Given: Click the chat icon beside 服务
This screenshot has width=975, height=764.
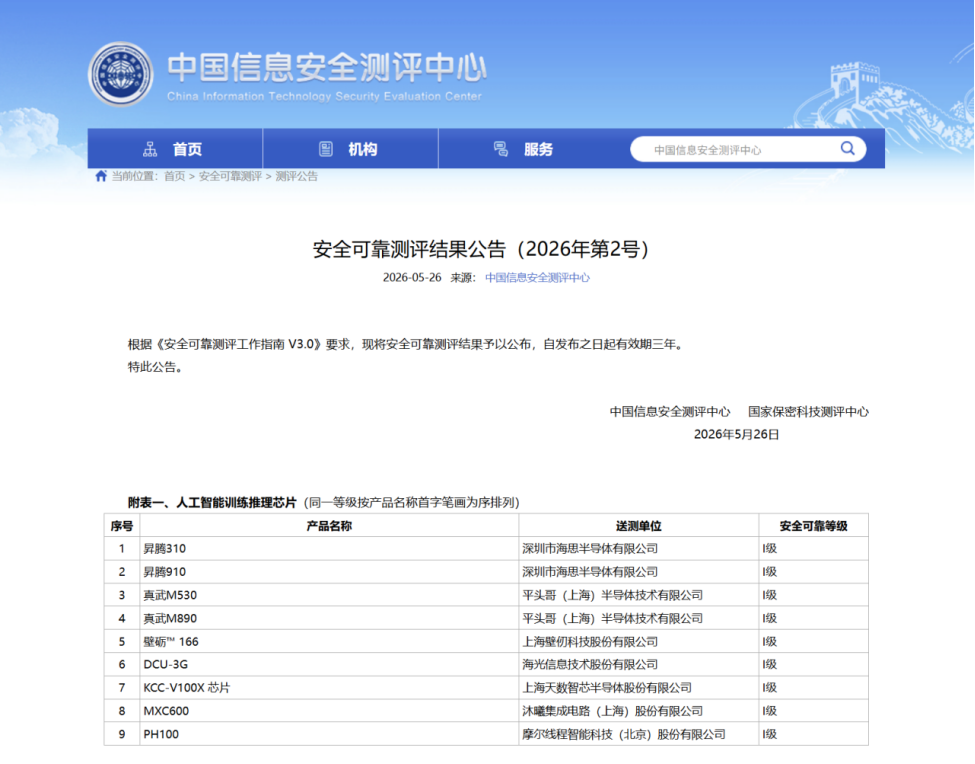Looking at the screenshot, I should point(501,149).
